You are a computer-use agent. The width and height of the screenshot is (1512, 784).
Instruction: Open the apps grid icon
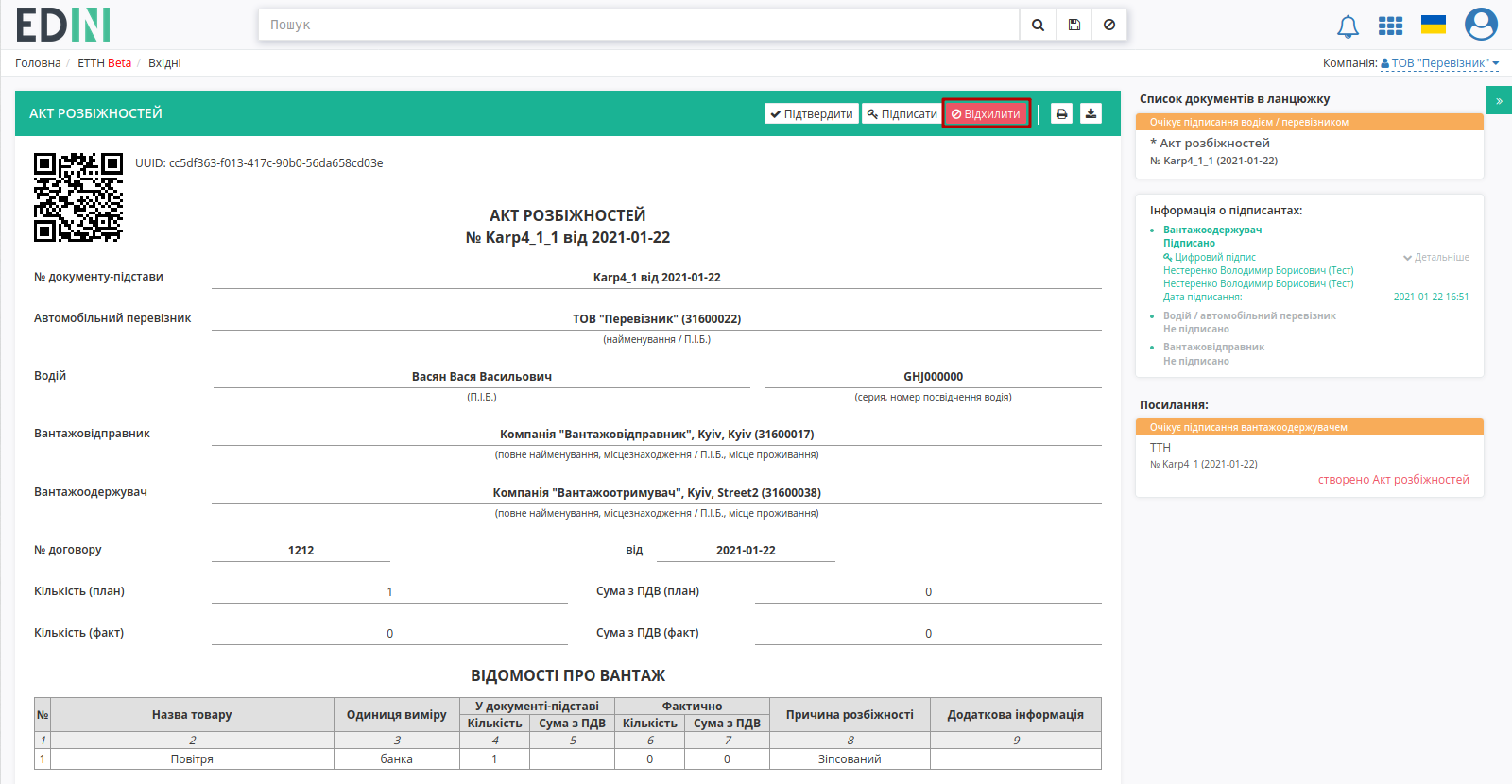point(1390,26)
